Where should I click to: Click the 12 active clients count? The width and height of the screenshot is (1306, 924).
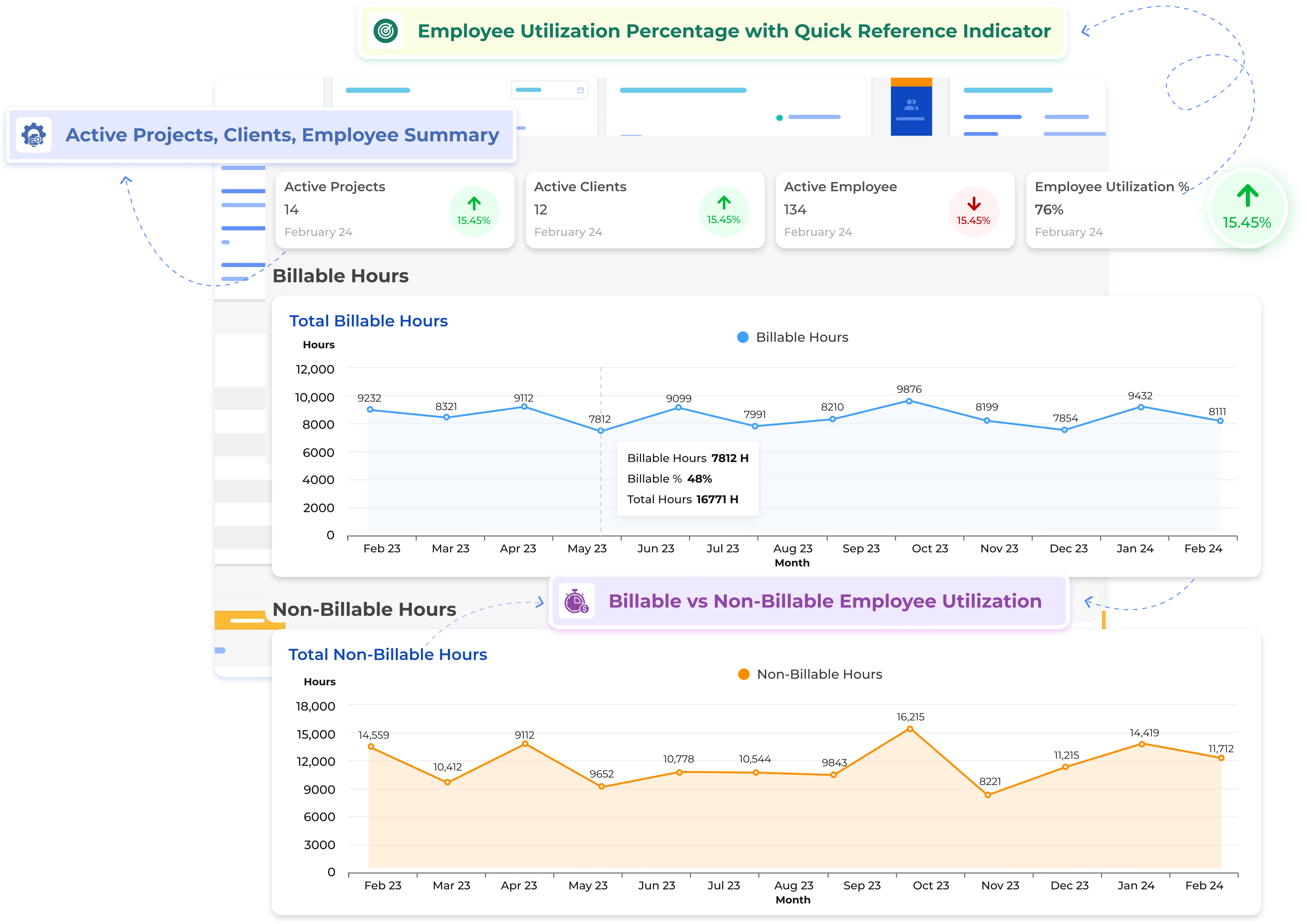(540, 210)
